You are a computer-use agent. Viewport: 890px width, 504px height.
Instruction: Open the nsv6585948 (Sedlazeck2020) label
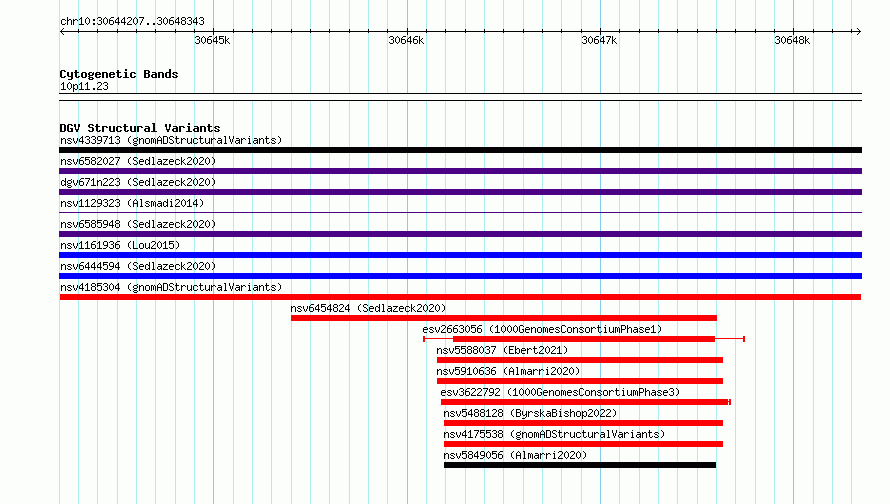point(138,224)
